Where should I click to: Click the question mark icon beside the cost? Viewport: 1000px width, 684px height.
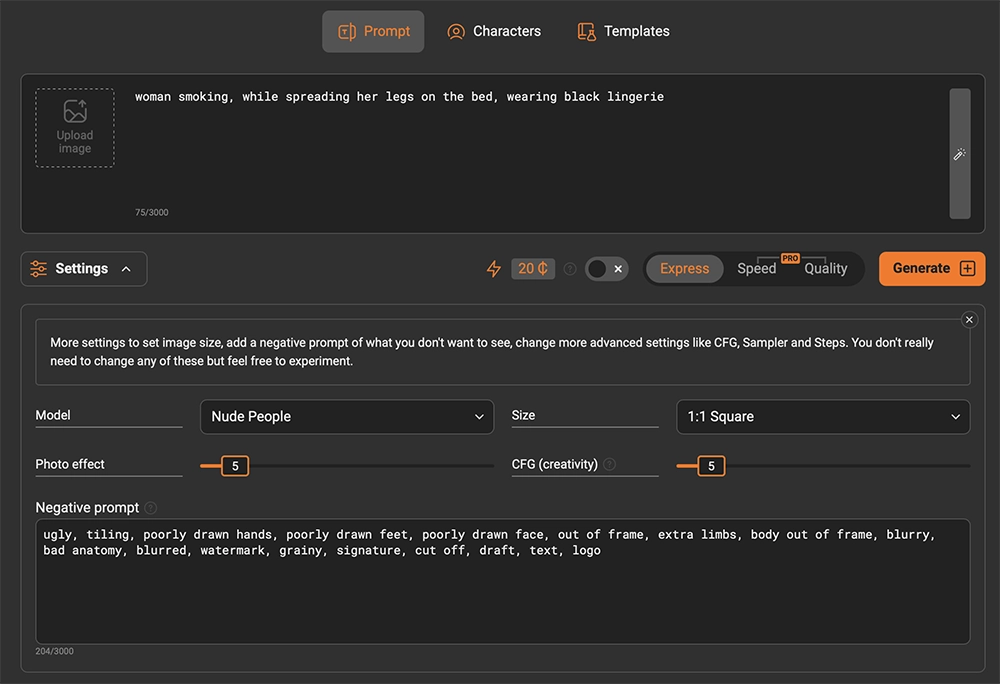pyautogui.click(x=569, y=268)
